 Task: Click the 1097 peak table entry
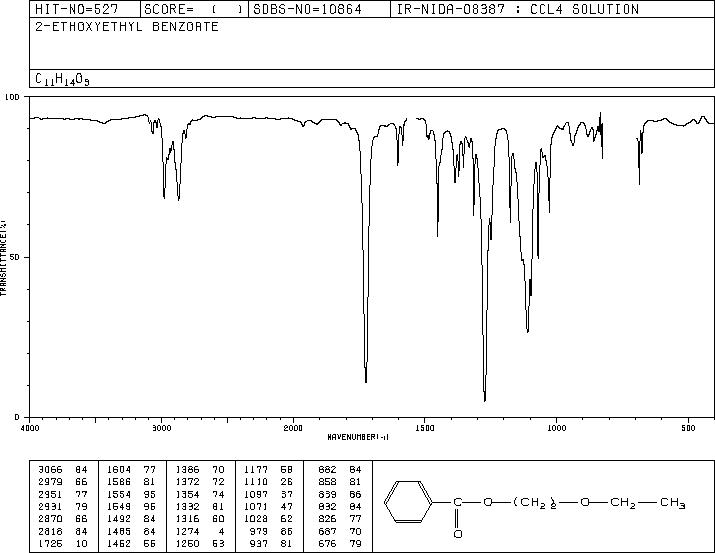[x=269, y=494]
